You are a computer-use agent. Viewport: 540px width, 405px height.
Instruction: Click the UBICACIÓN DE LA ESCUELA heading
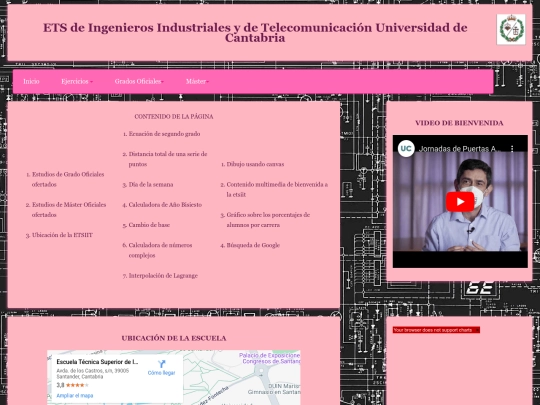coord(174,338)
